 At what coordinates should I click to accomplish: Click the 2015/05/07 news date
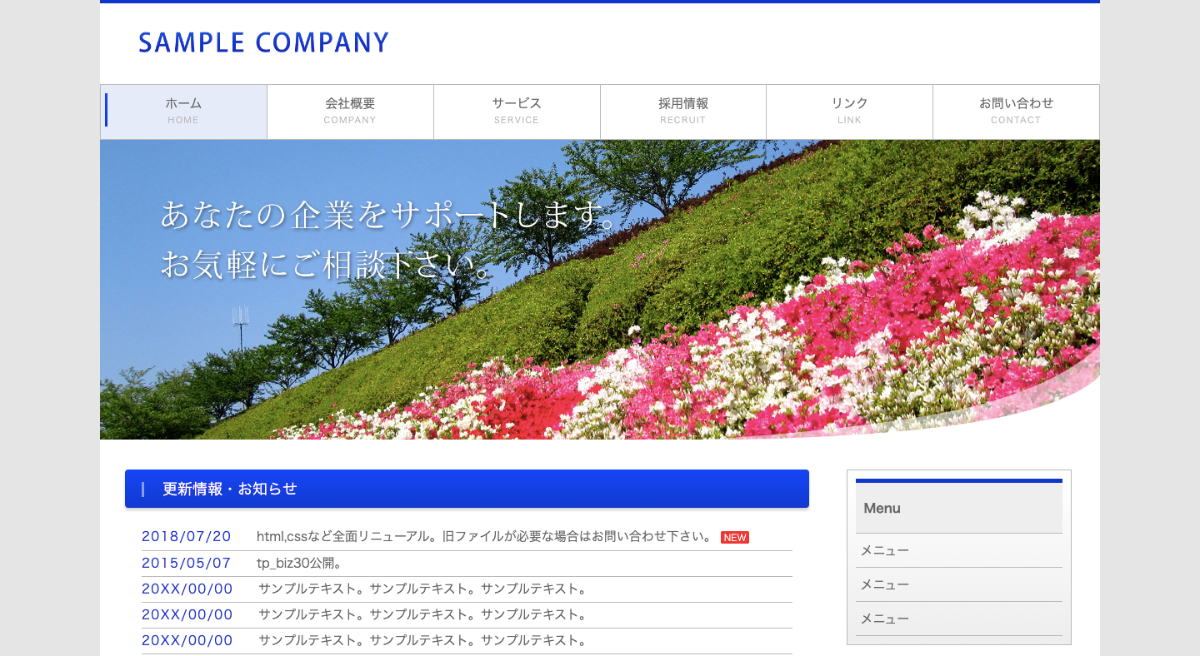point(186,563)
